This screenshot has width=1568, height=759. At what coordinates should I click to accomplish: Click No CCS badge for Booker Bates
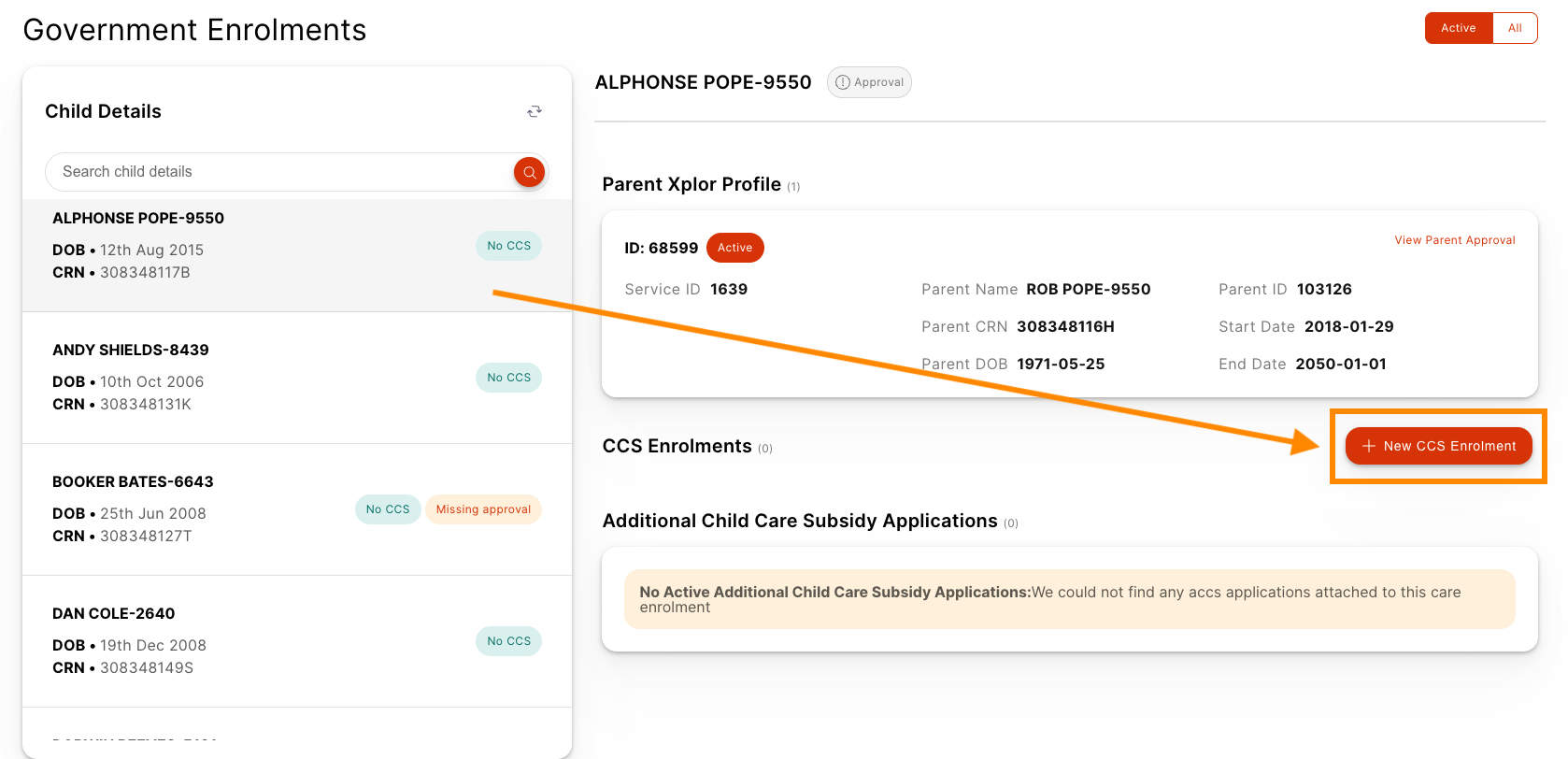tap(388, 509)
